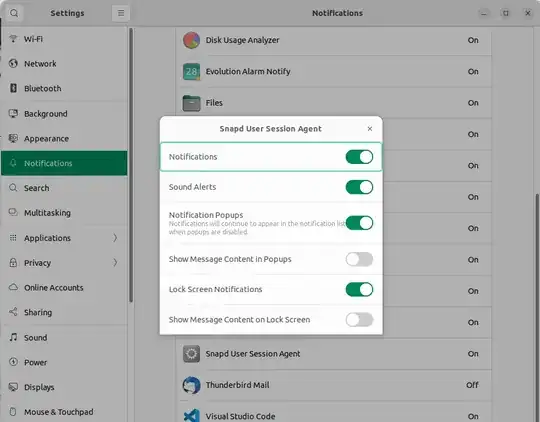The image size is (540, 422).
Task: Click the Notifications window title text
Action: (x=337, y=13)
